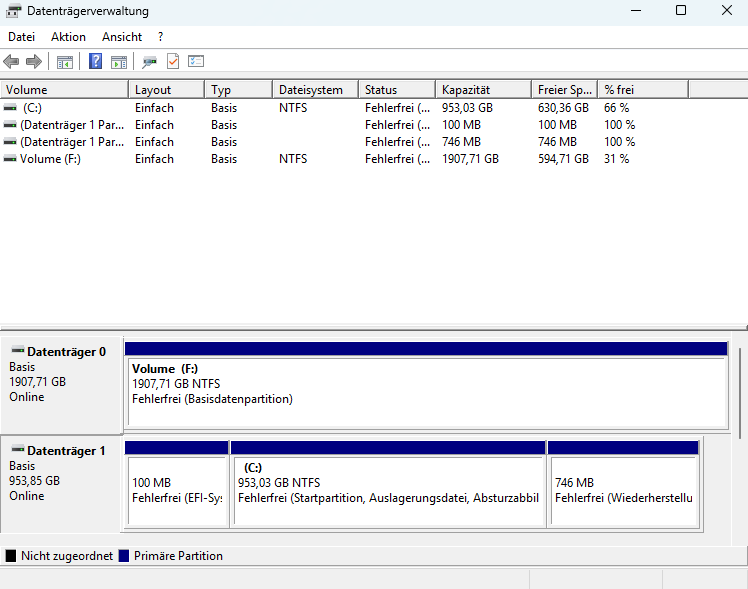Click the checkmark properties toolbar icon
This screenshot has height=589, width=748.
click(173, 62)
